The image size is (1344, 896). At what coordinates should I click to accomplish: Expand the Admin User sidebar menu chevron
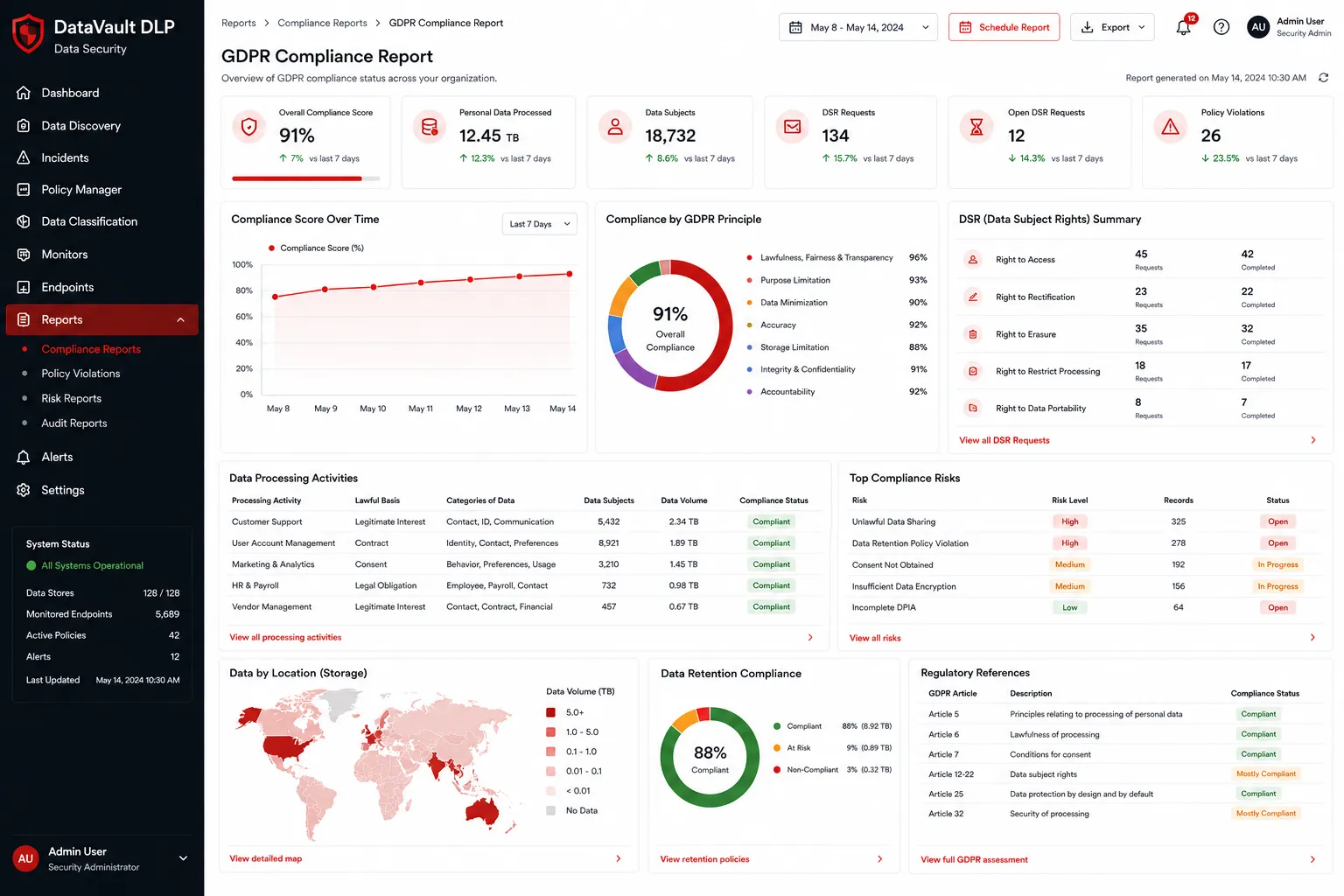(183, 858)
